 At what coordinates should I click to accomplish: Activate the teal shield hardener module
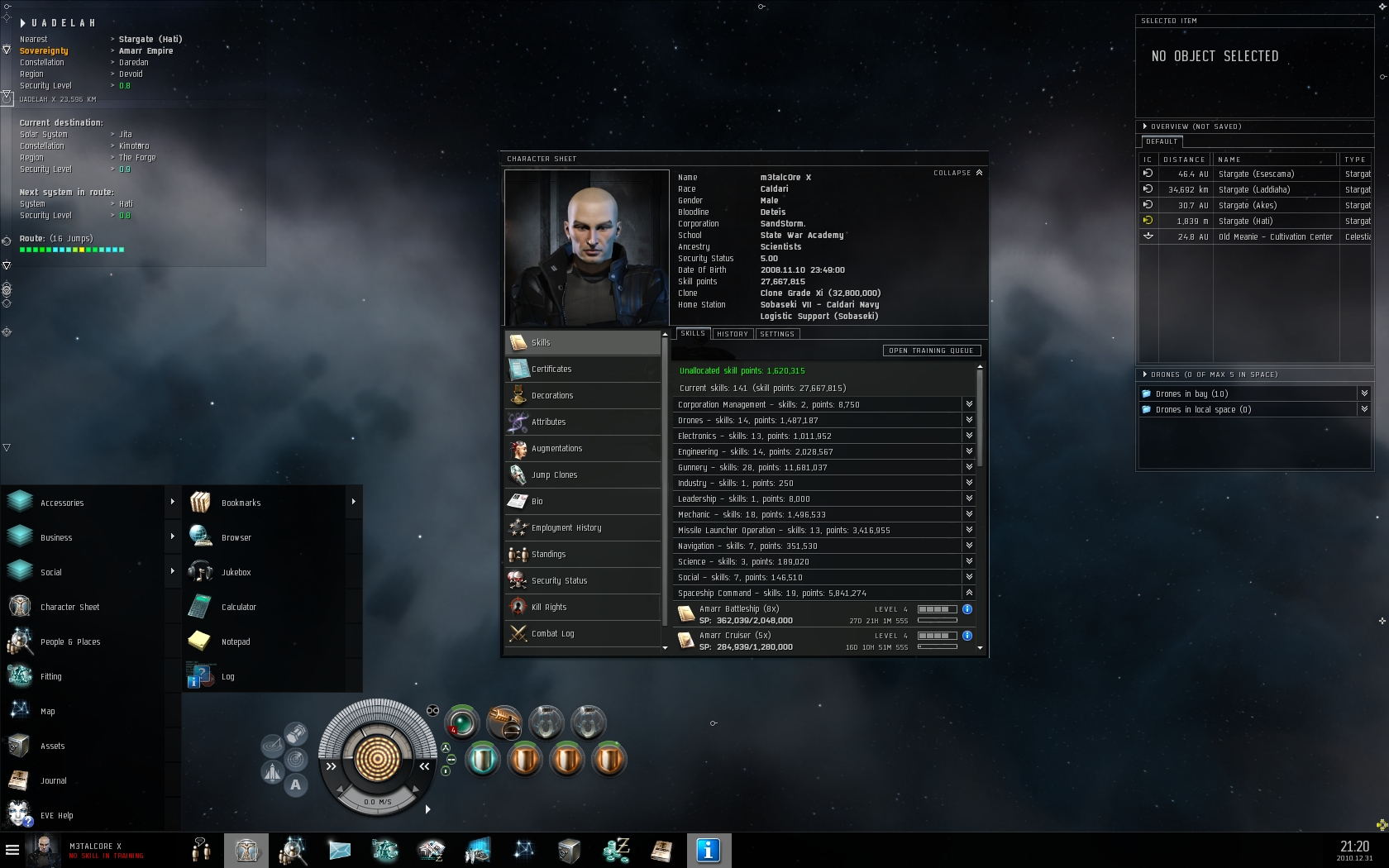(x=483, y=759)
